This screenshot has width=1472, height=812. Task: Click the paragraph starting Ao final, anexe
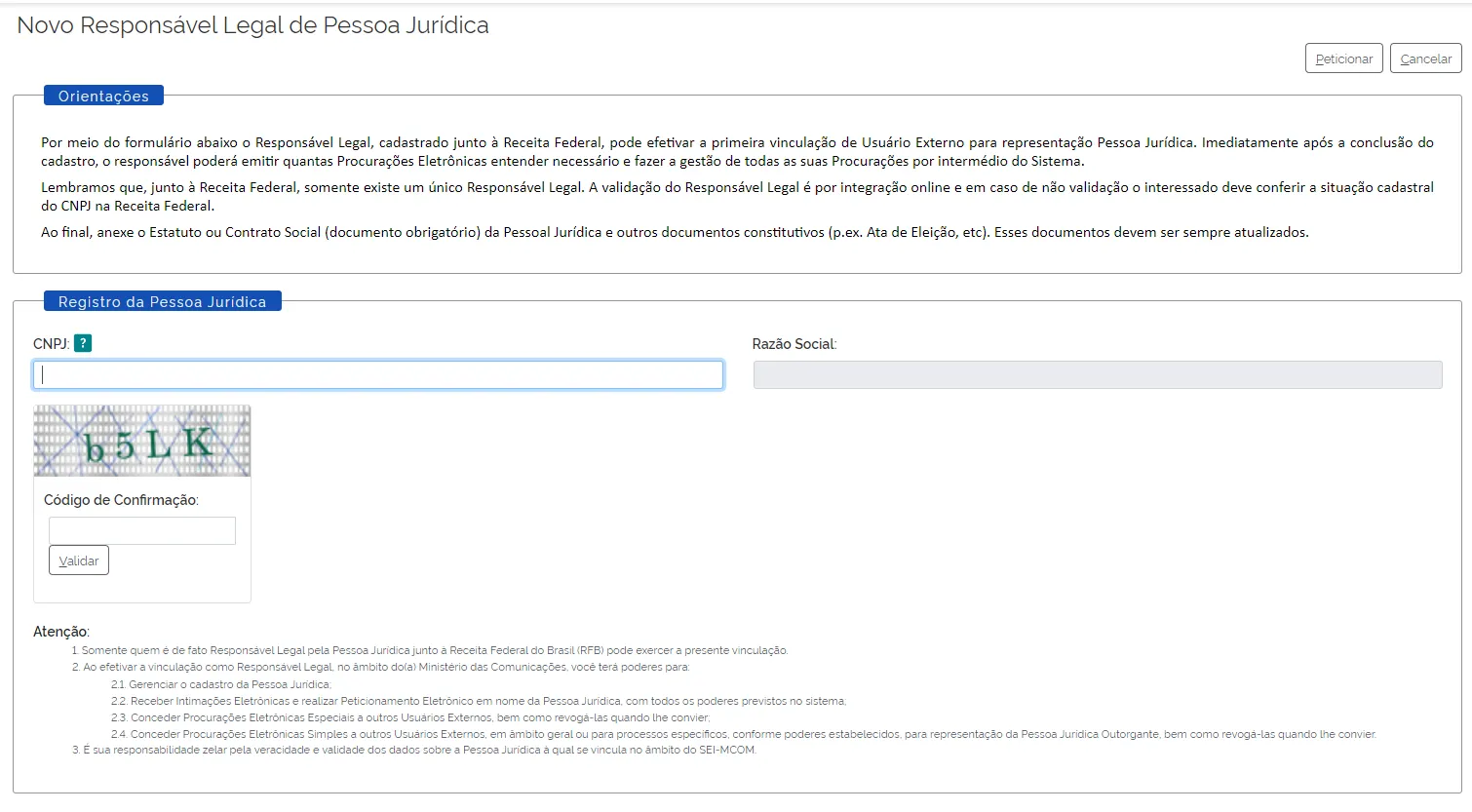click(x=675, y=233)
